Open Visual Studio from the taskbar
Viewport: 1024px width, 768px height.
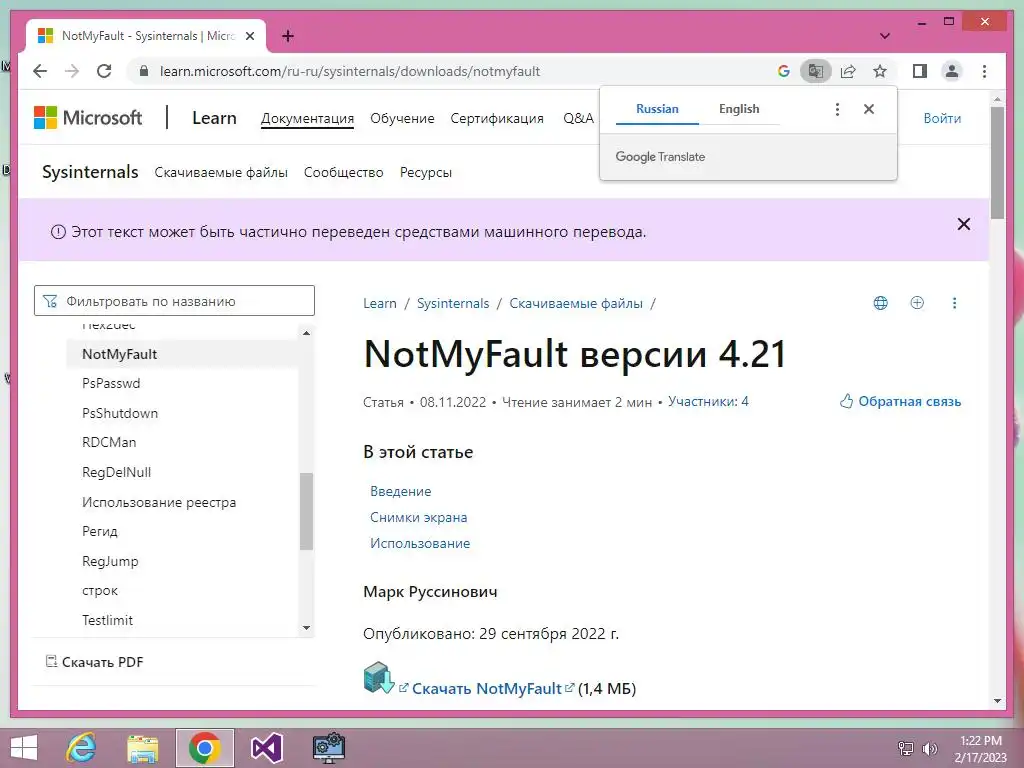tap(266, 748)
